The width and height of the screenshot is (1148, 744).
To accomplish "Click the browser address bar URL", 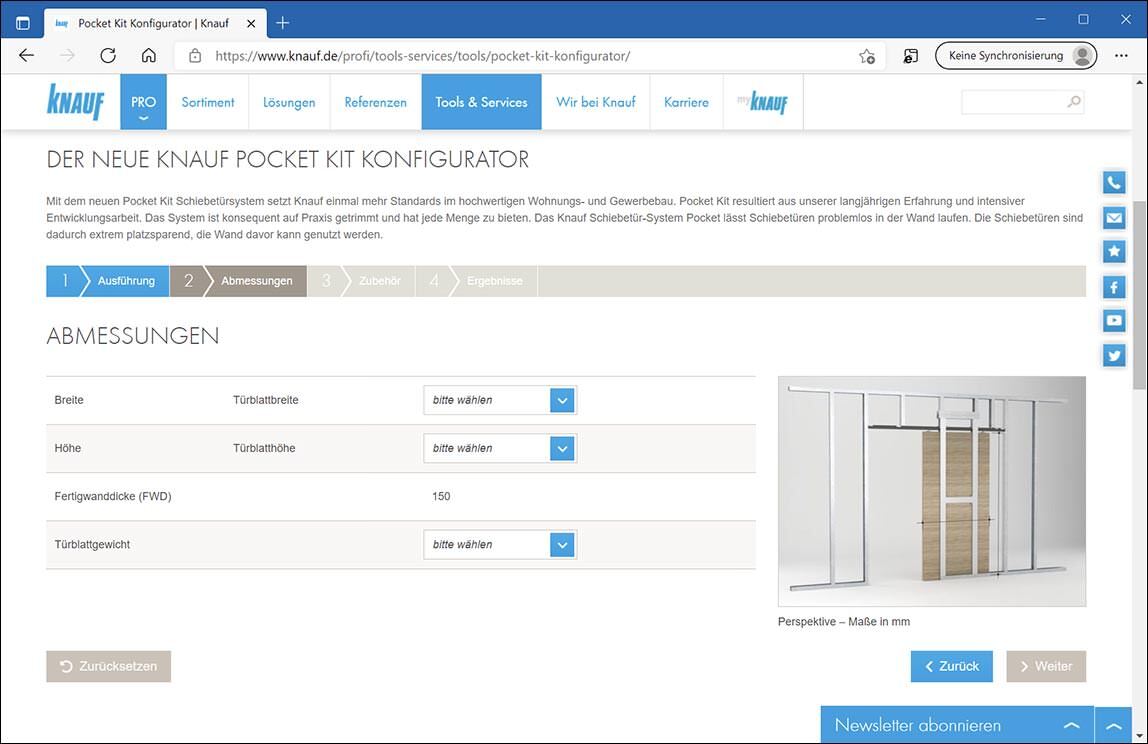I will click(422, 56).
